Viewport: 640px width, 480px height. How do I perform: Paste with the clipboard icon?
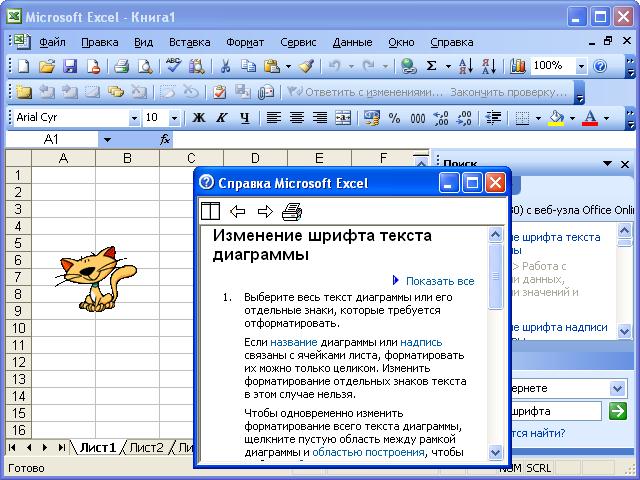pyautogui.click(x=272, y=66)
